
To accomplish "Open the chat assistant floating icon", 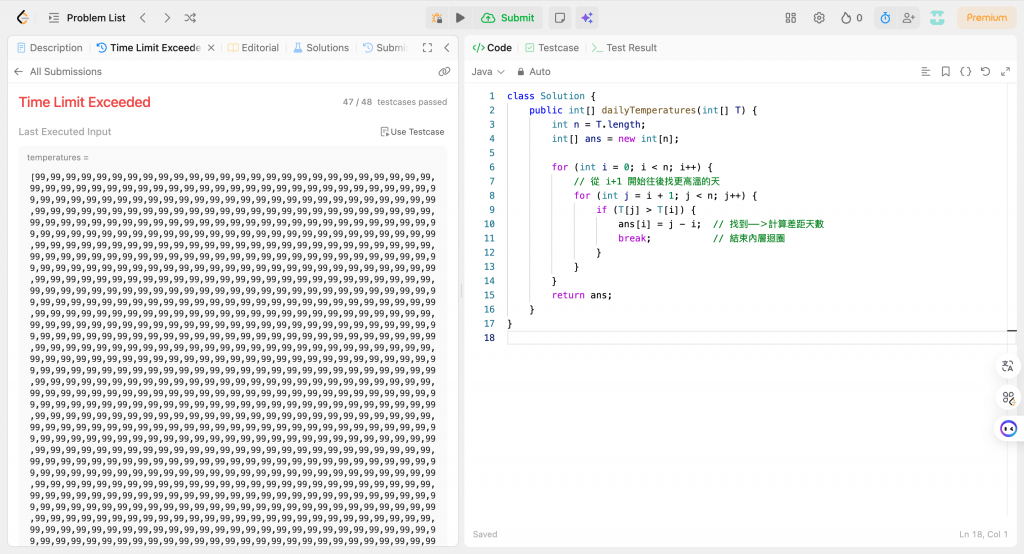I will point(1008,429).
